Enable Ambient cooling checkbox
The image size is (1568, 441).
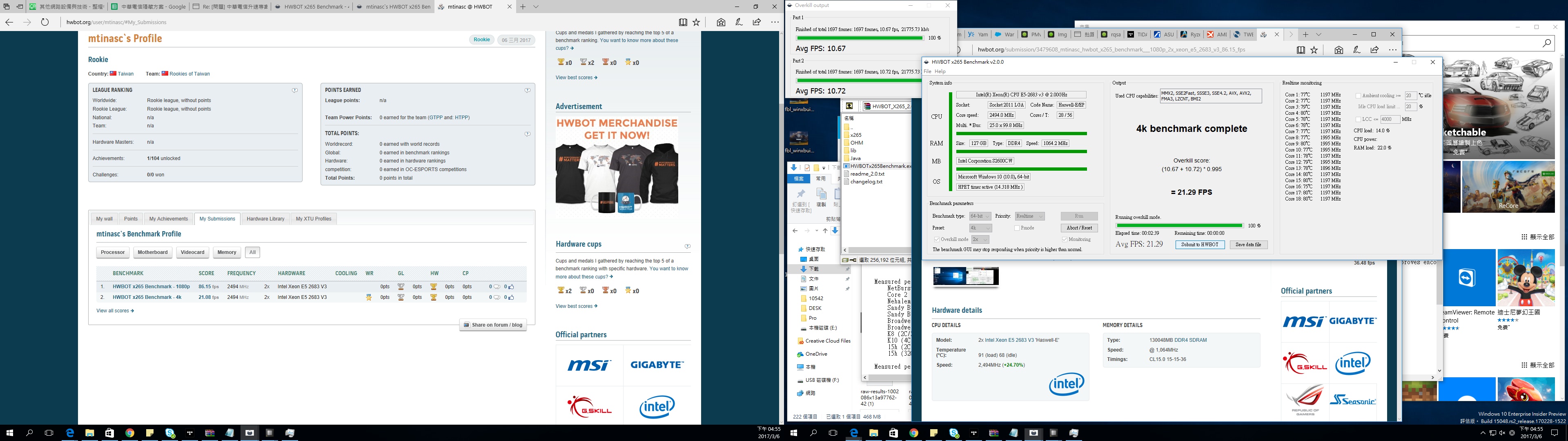pyautogui.click(x=1358, y=96)
